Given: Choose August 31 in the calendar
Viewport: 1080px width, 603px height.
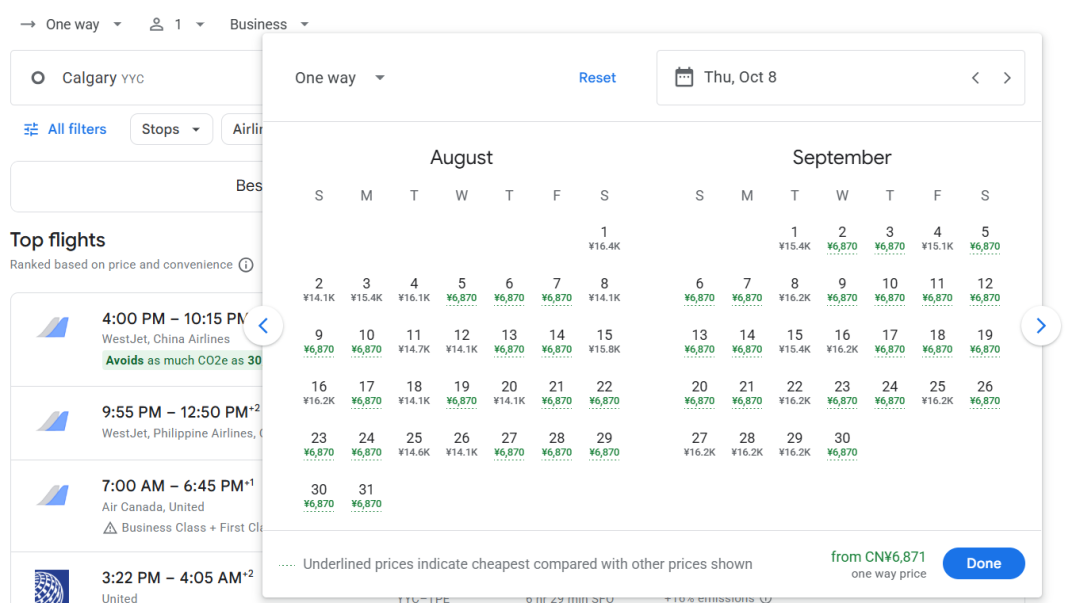Looking at the screenshot, I should [366, 496].
